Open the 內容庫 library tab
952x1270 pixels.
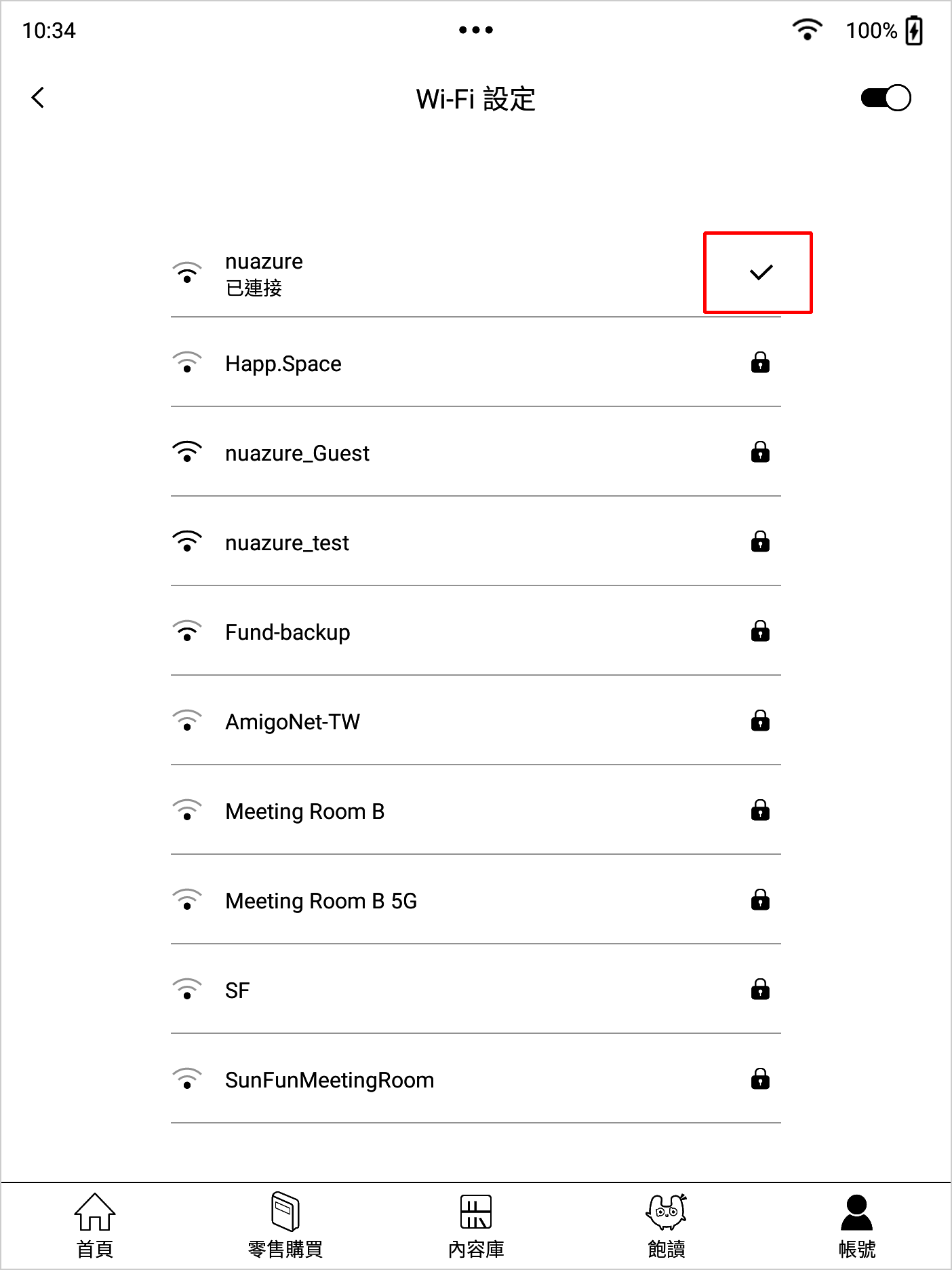(x=476, y=1226)
